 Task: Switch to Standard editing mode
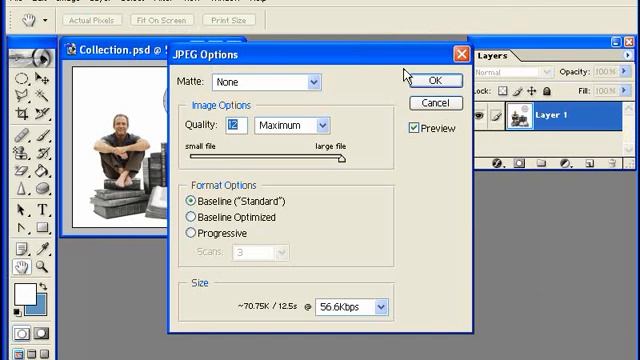21,333
